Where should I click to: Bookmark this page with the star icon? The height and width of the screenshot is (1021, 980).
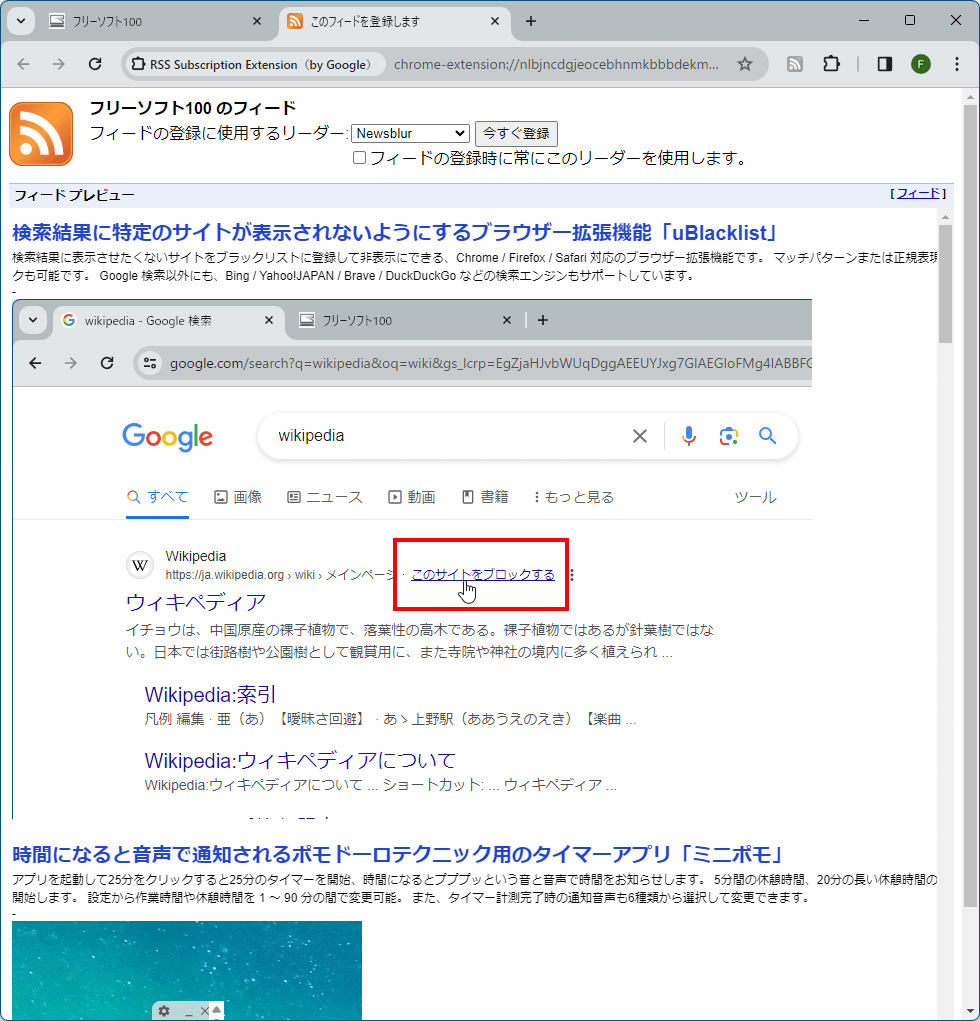click(745, 64)
